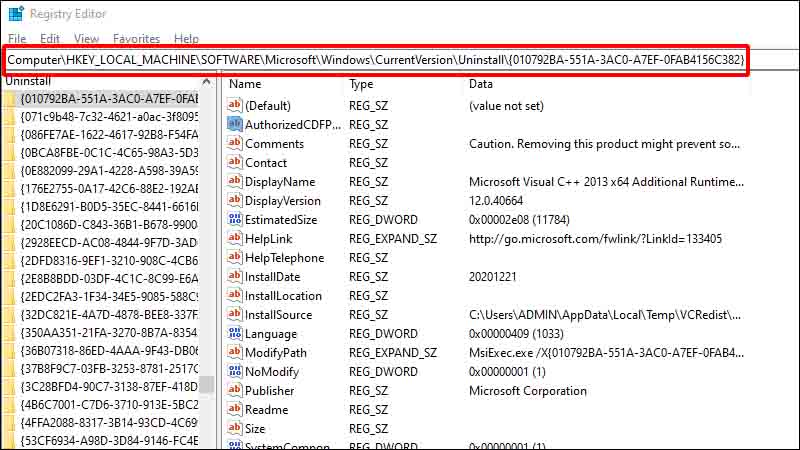Select the EstimatedSize DWORD binary icon
The height and width of the screenshot is (450, 800).
coord(235,219)
